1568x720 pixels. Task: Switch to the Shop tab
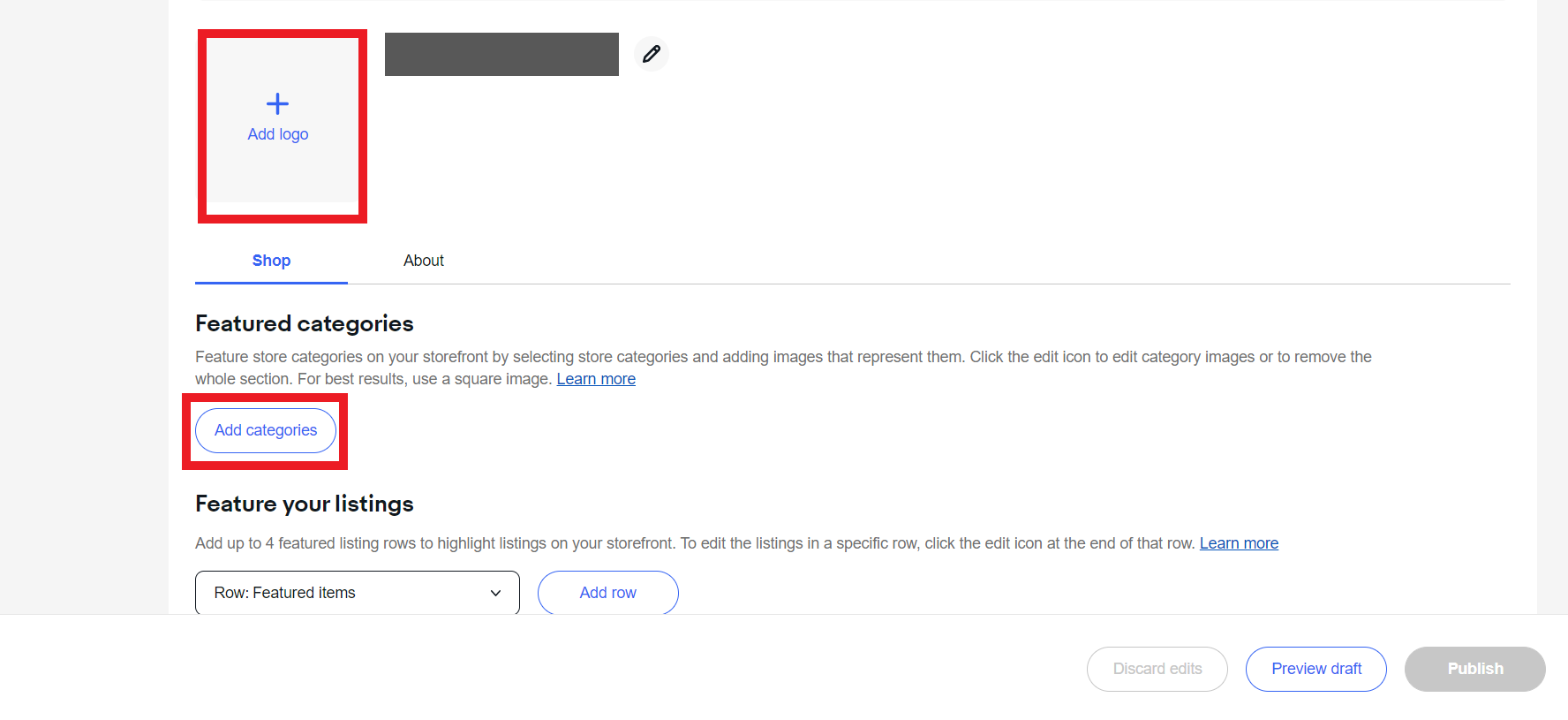coord(271,261)
